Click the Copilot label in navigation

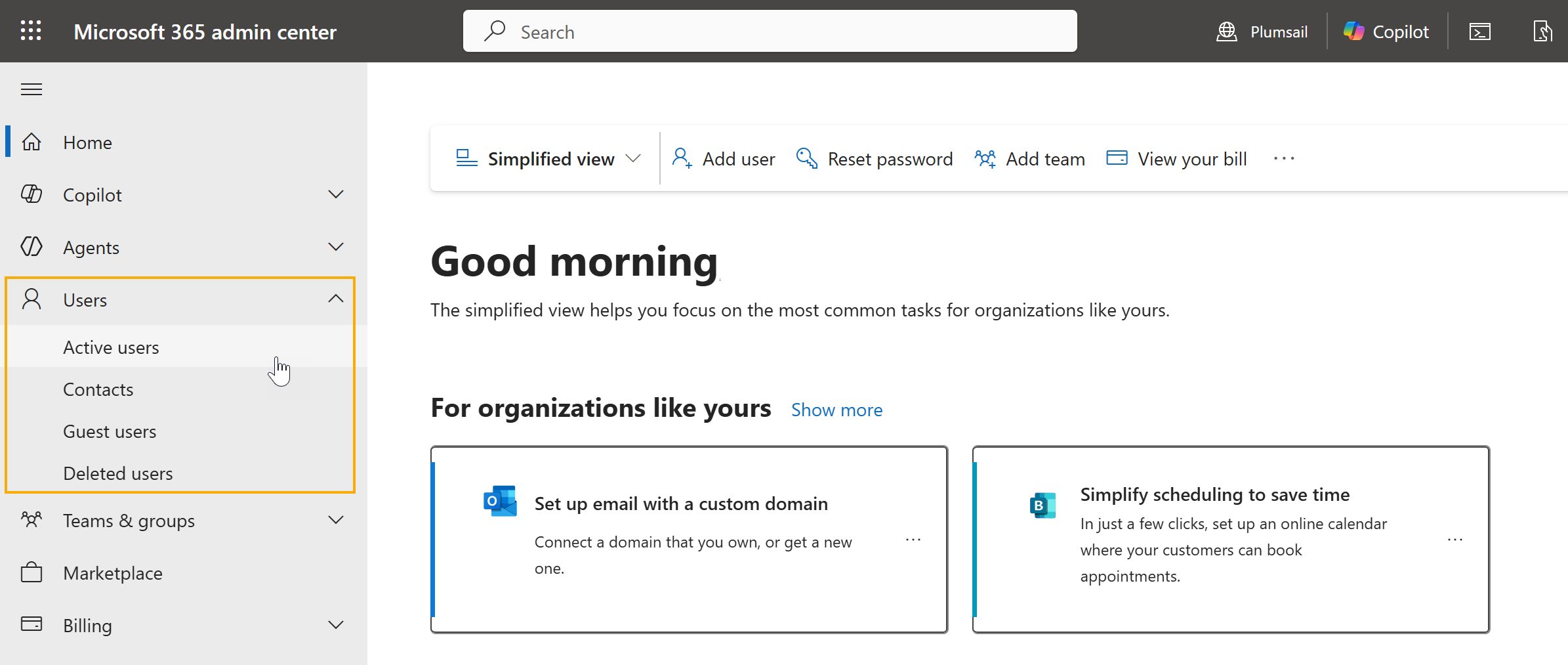tap(93, 194)
